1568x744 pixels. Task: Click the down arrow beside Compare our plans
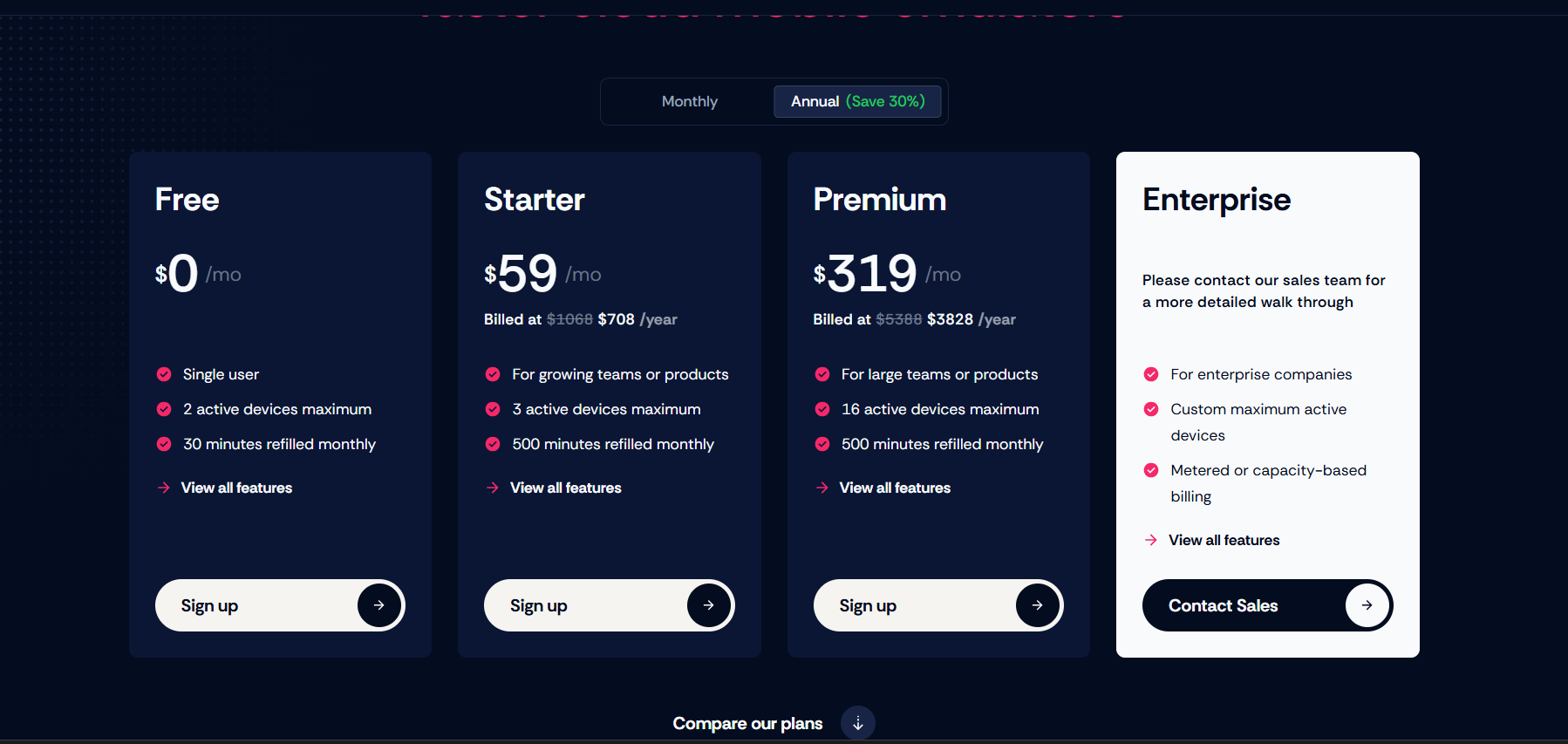click(x=858, y=723)
